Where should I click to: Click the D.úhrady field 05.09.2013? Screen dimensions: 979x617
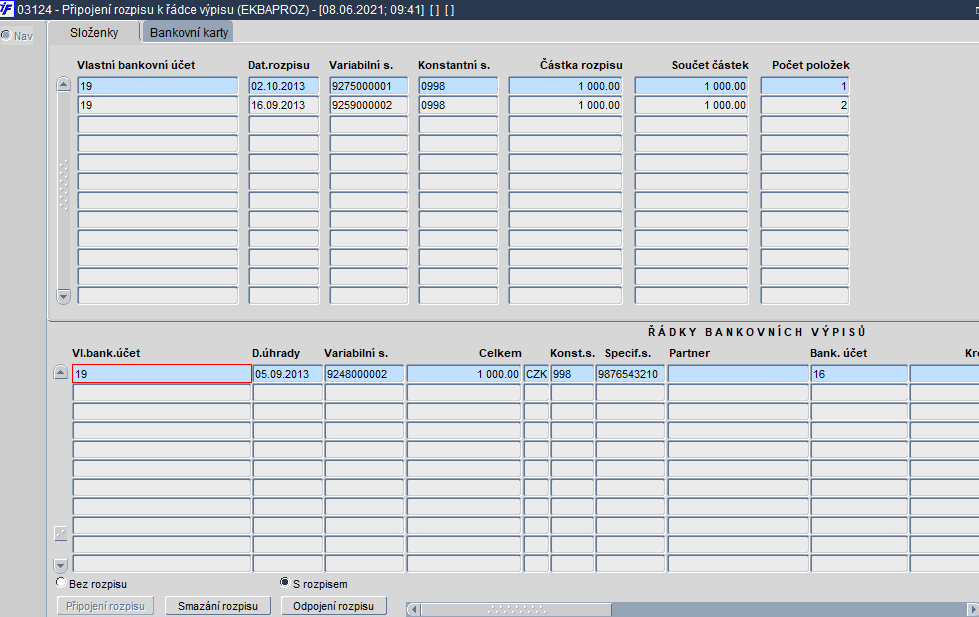tap(288, 373)
